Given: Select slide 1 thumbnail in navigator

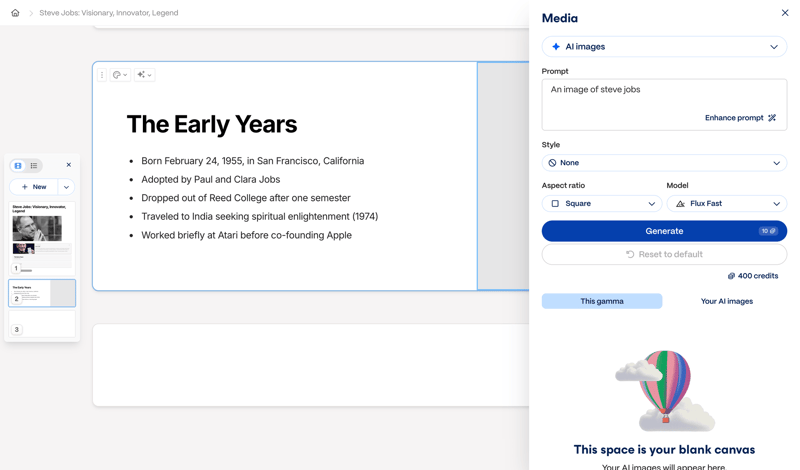Looking at the screenshot, I should [x=42, y=238].
